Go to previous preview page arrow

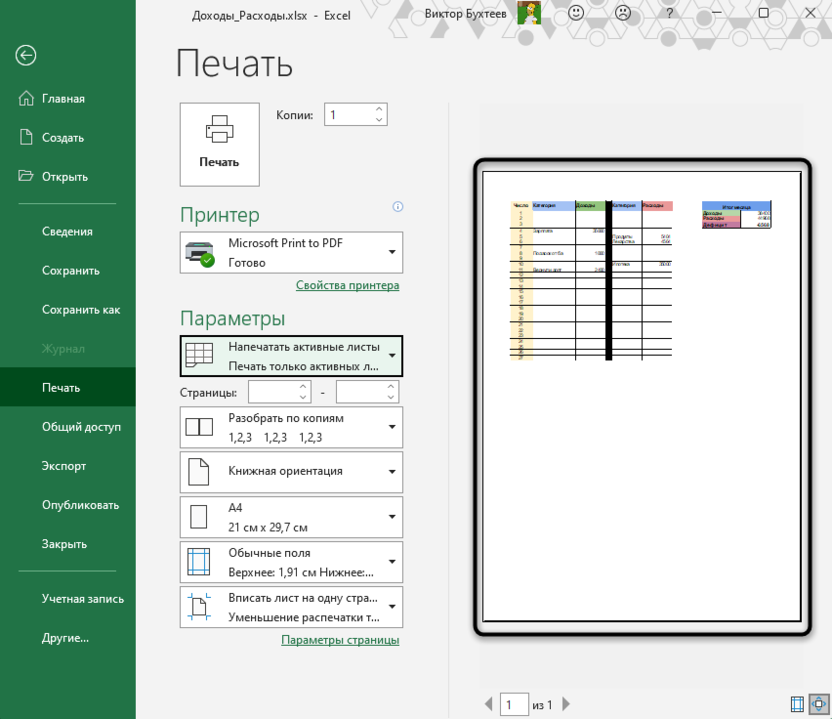488,705
